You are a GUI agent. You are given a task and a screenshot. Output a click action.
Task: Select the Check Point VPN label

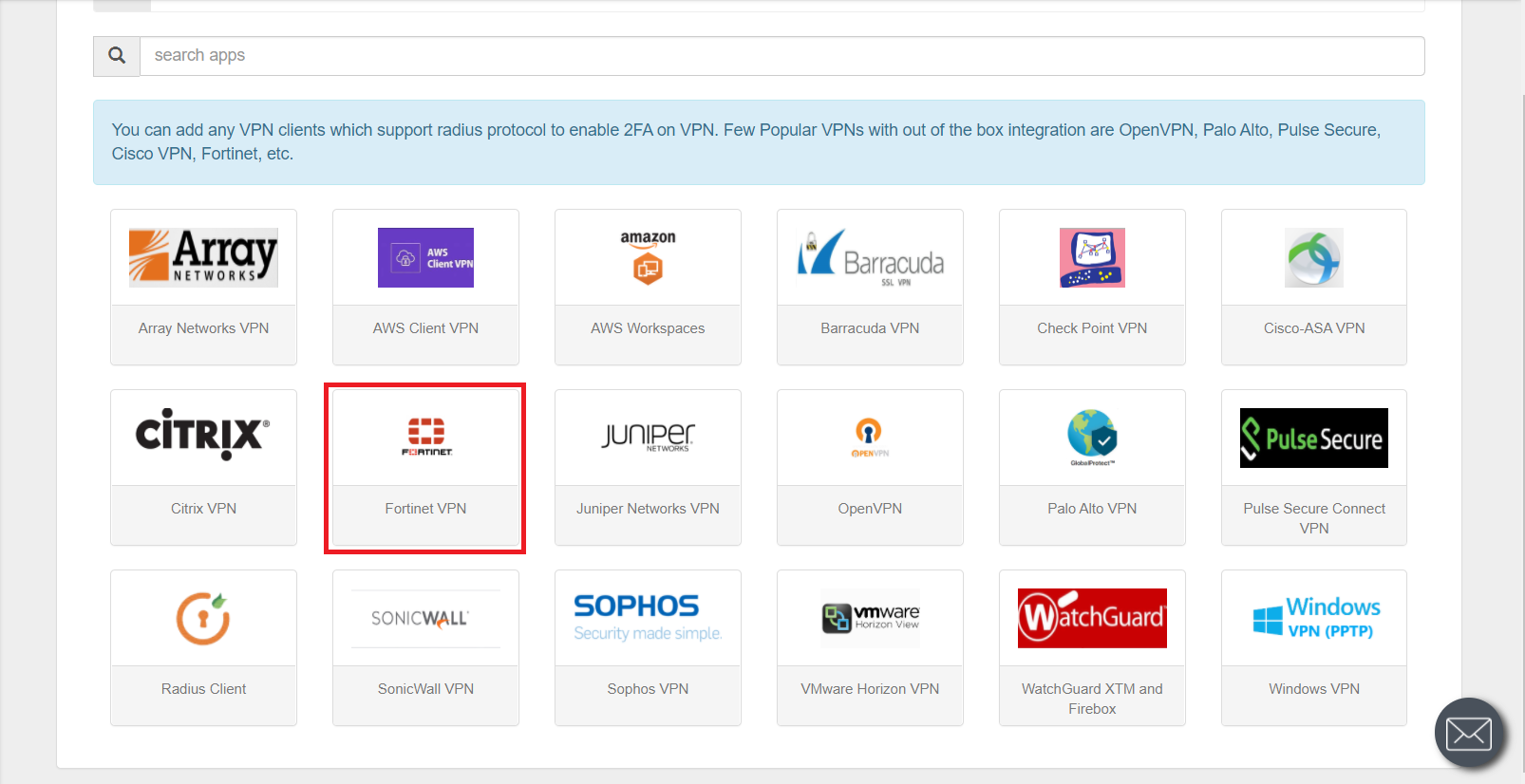coord(1092,328)
